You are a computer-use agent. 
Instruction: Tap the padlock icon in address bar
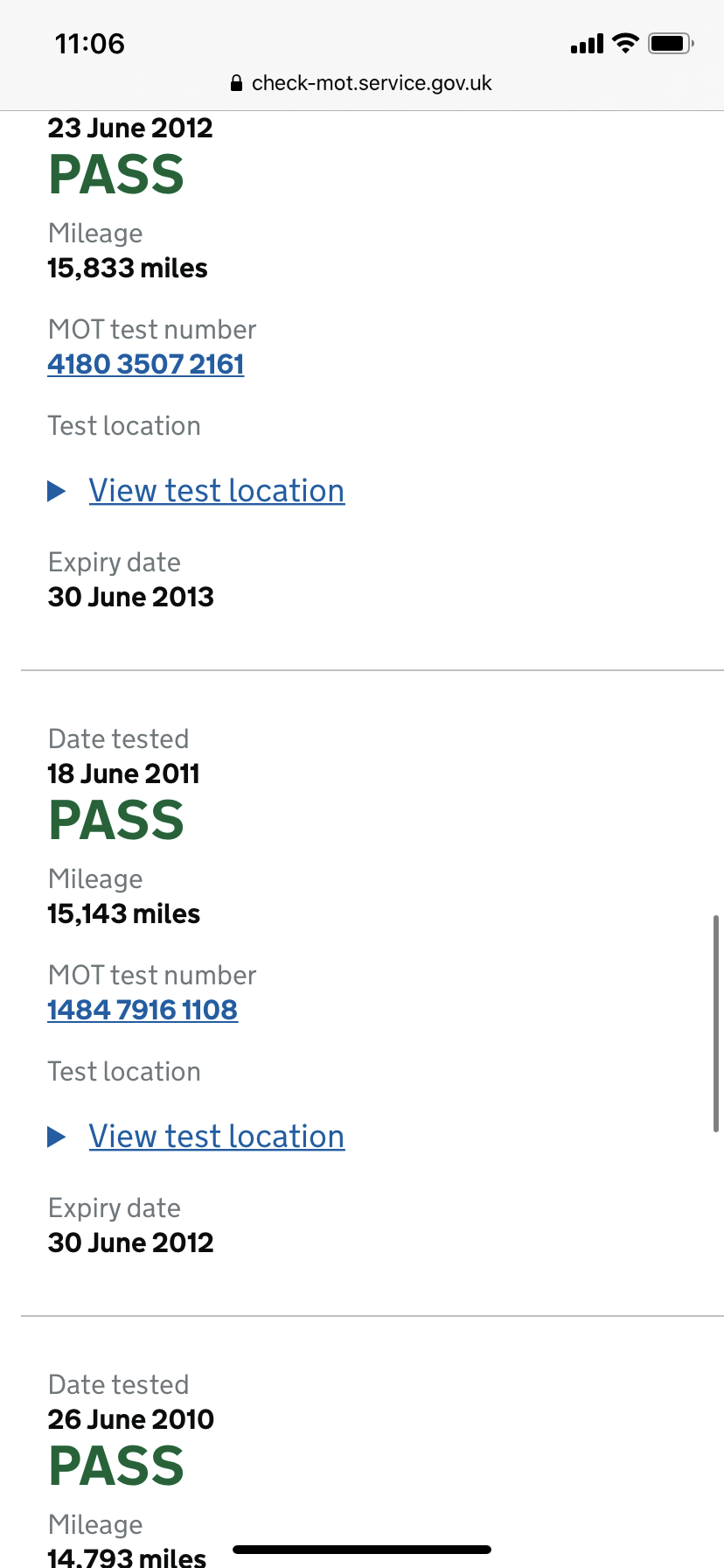[x=236, y=84]
